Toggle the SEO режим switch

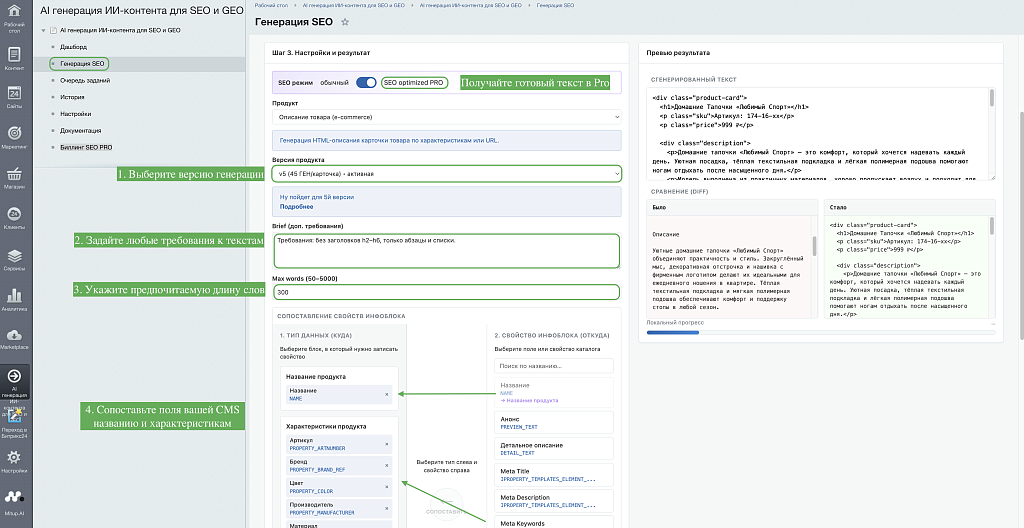click(366, 83)
